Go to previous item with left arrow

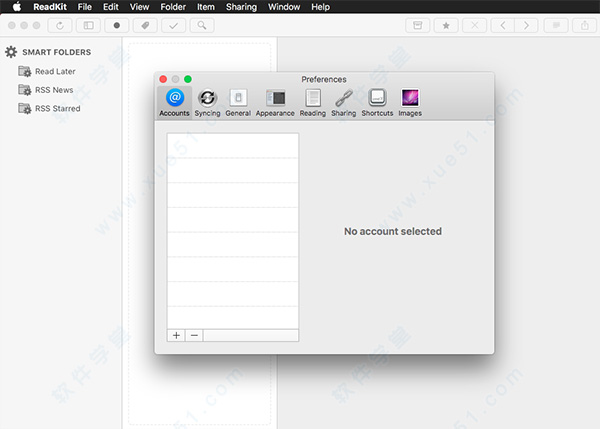[502, 26]
